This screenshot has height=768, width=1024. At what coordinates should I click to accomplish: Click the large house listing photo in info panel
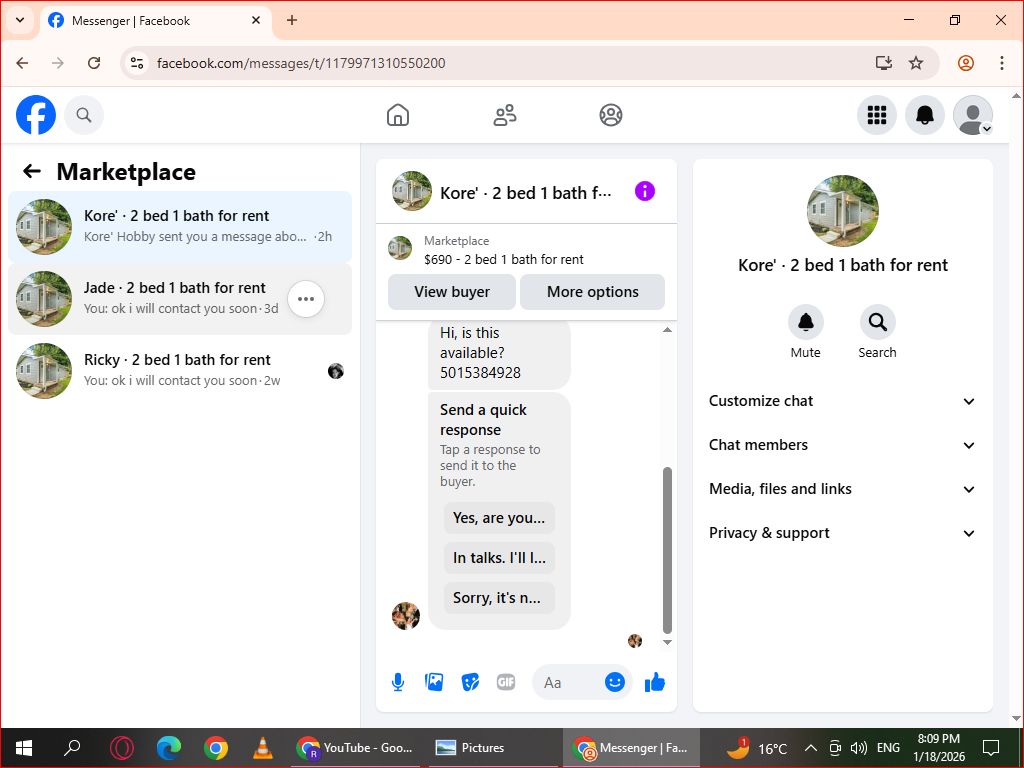pos(842,210)
